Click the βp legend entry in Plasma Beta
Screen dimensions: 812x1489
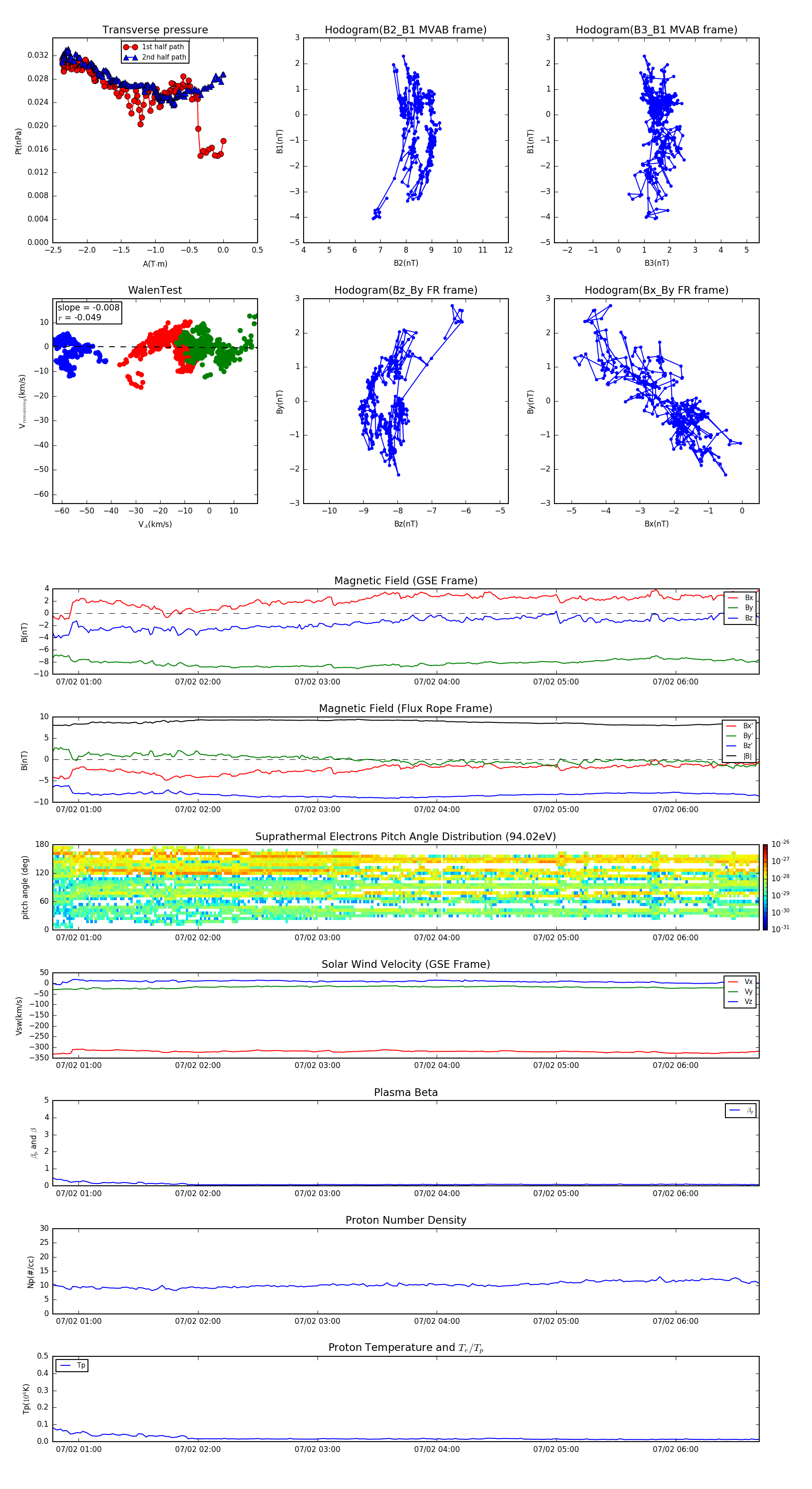pos(741,1110)
